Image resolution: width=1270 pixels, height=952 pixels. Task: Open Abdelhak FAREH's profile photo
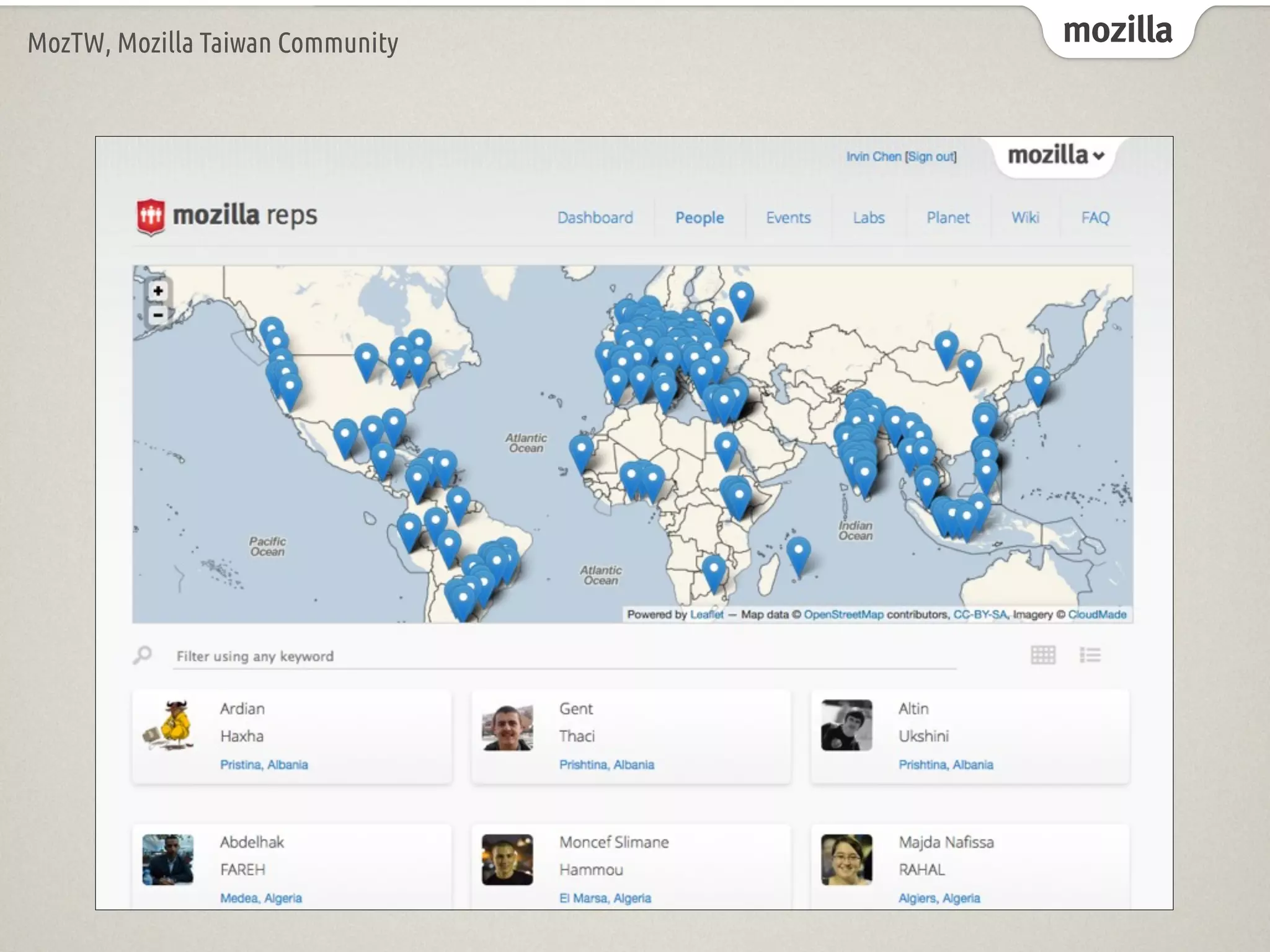click(x=168, y=859)
